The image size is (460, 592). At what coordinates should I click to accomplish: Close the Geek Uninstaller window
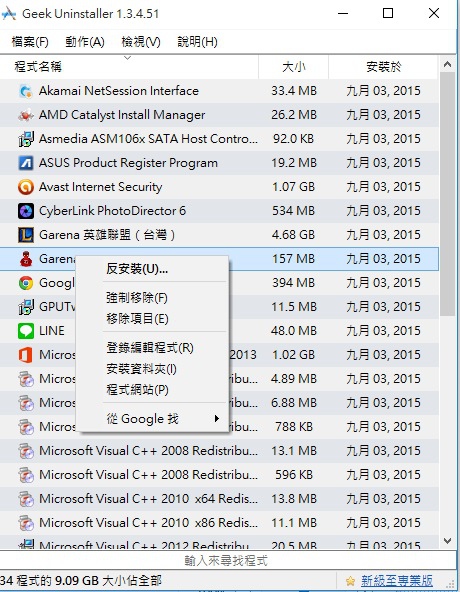(x=434, y=14)
